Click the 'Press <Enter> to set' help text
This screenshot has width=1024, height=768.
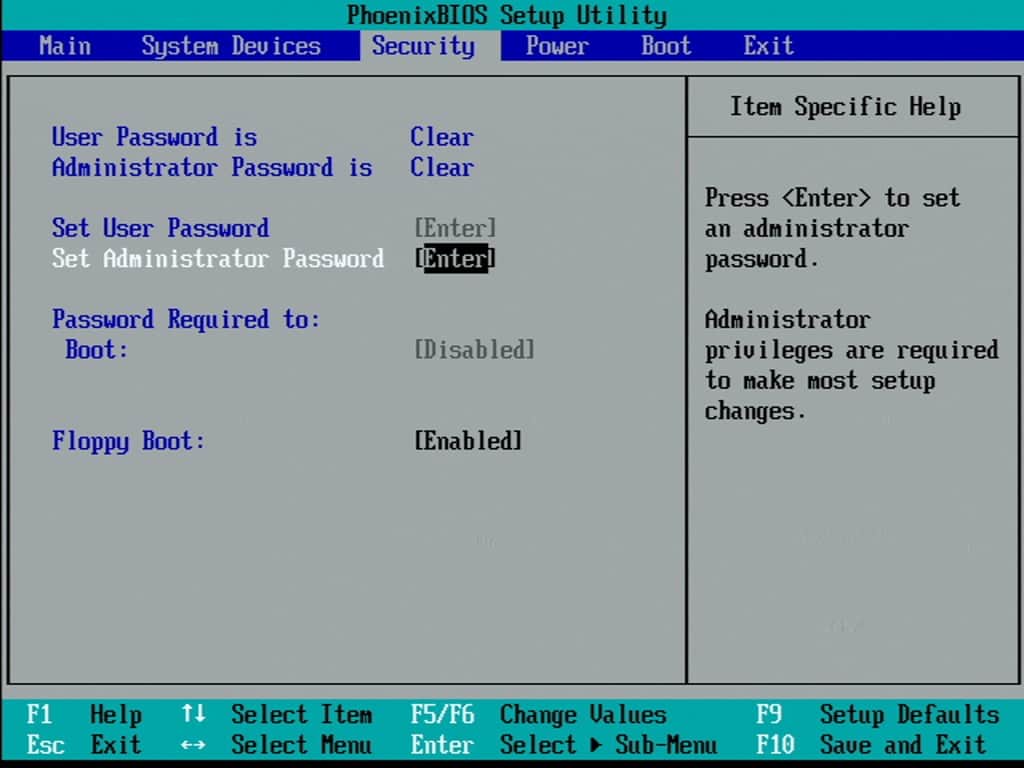(x=833, y=198)
